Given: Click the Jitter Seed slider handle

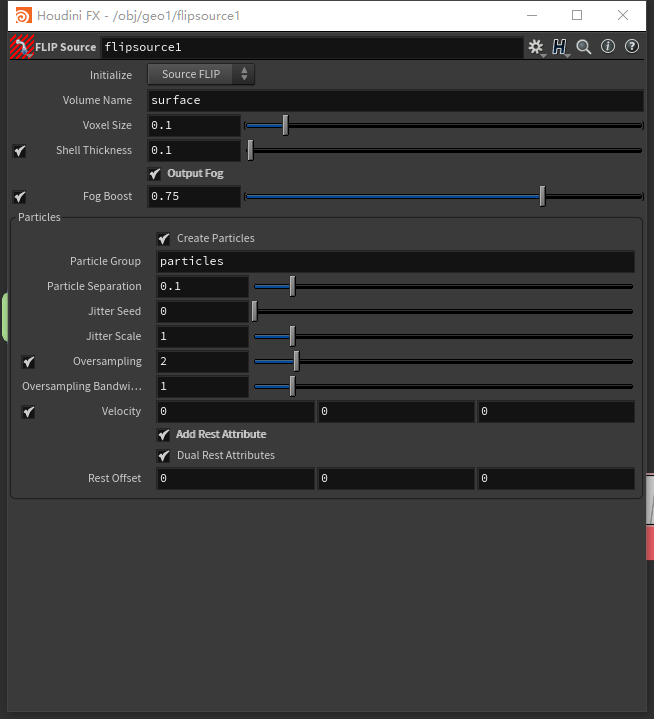Looking at the screenshot, I should pos(255,311).
